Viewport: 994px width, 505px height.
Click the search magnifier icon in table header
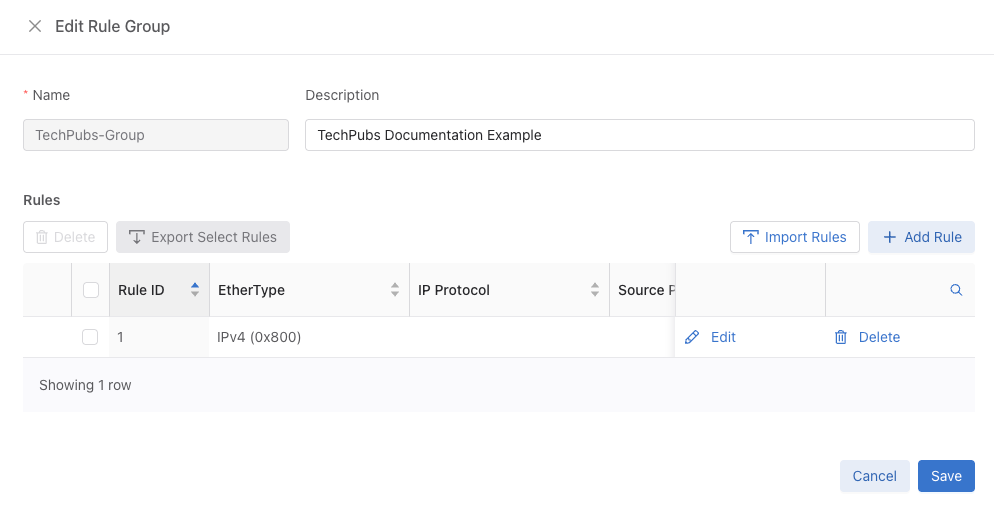(956, 290)
